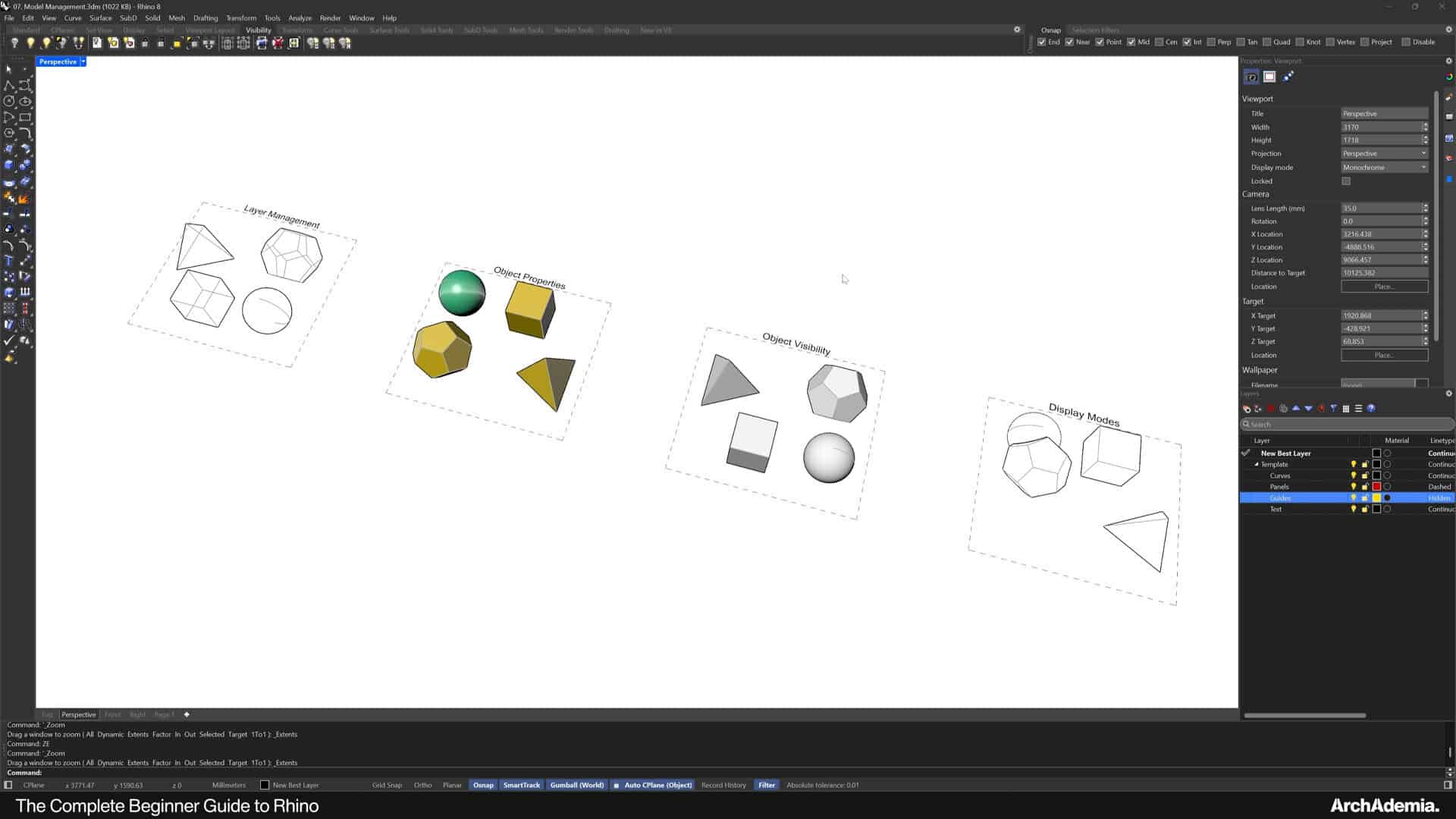Open the Display mode Monochrome dropdown
The image size is (1456, 819).
(1384, 168)
